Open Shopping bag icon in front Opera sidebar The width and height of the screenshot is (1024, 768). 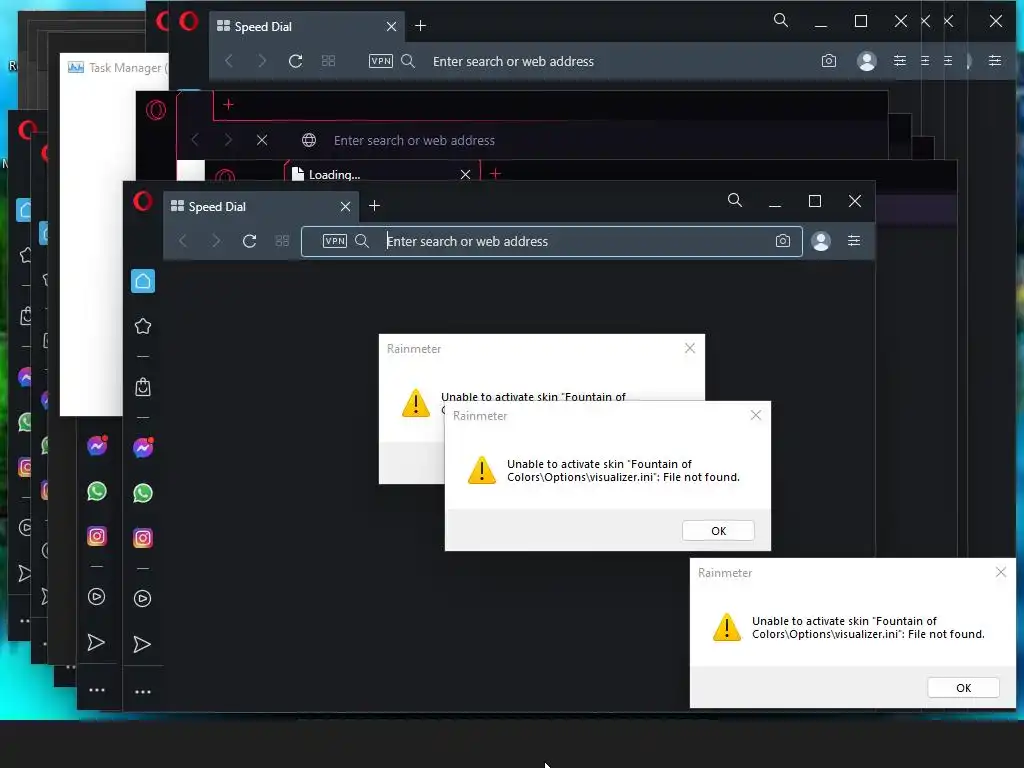pos(143,387)
